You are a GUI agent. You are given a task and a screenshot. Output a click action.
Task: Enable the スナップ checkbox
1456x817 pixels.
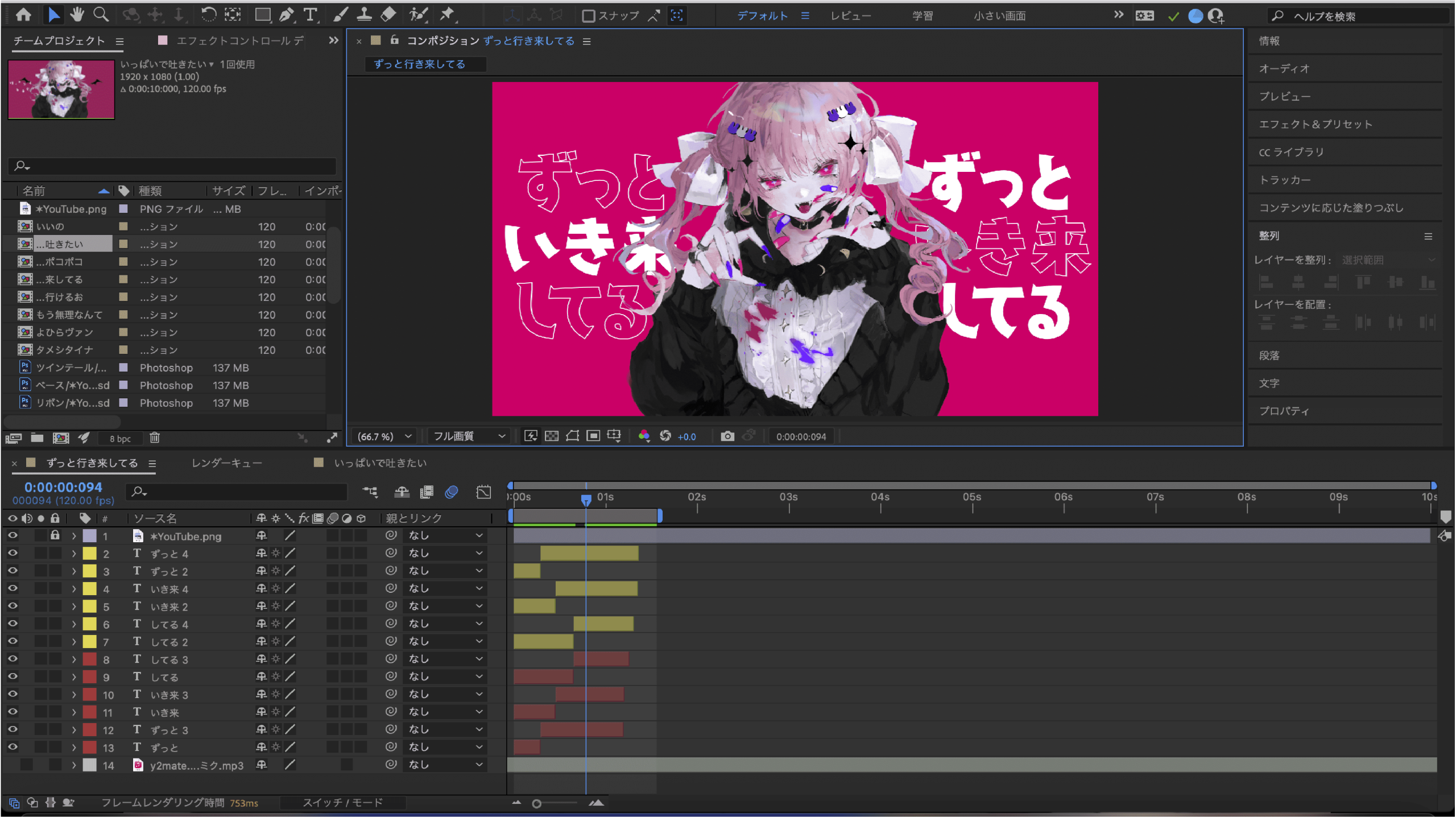click(589, 16)
